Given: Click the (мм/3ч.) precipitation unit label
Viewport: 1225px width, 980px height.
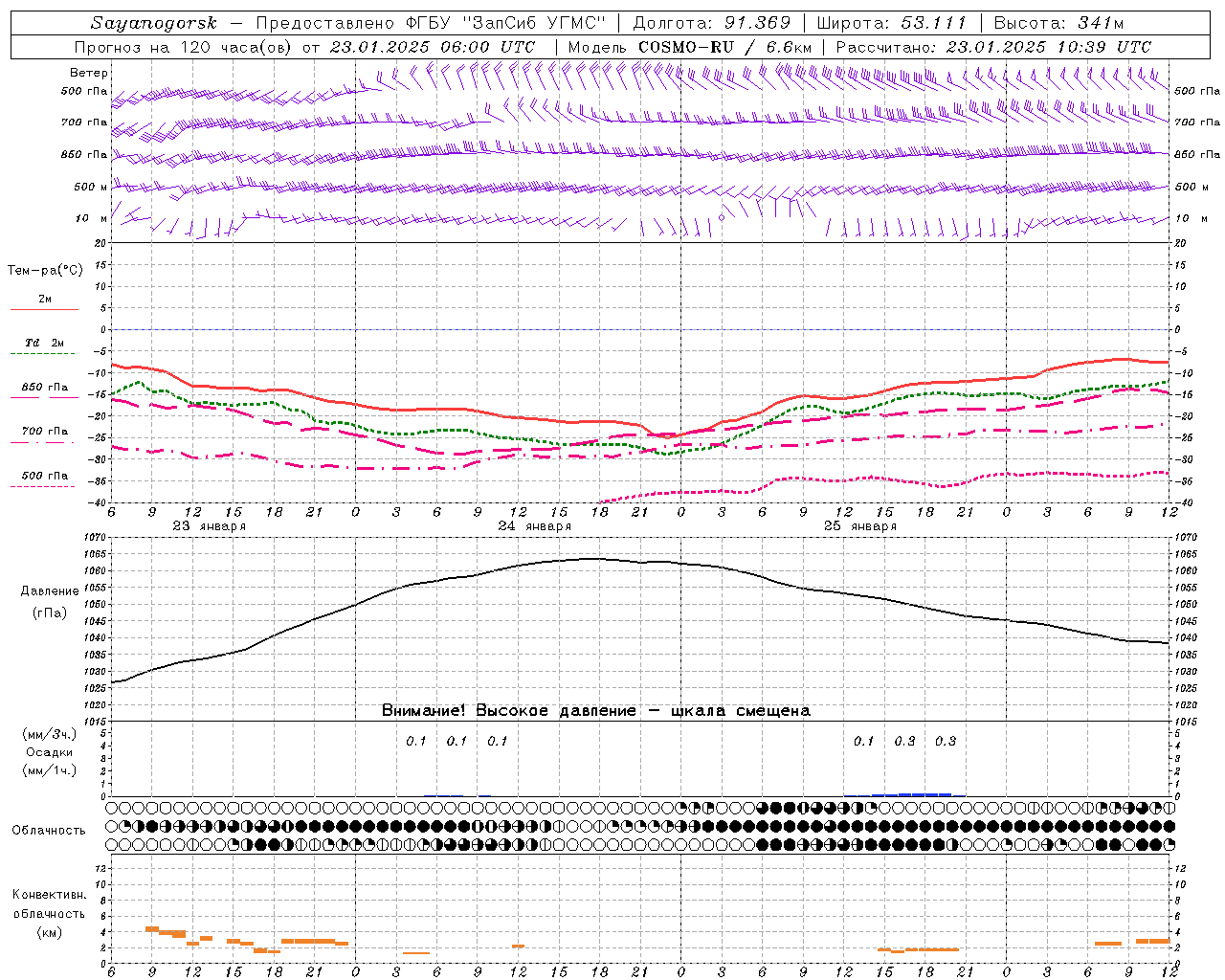Looking at the screenshot, I should [50, 734].
